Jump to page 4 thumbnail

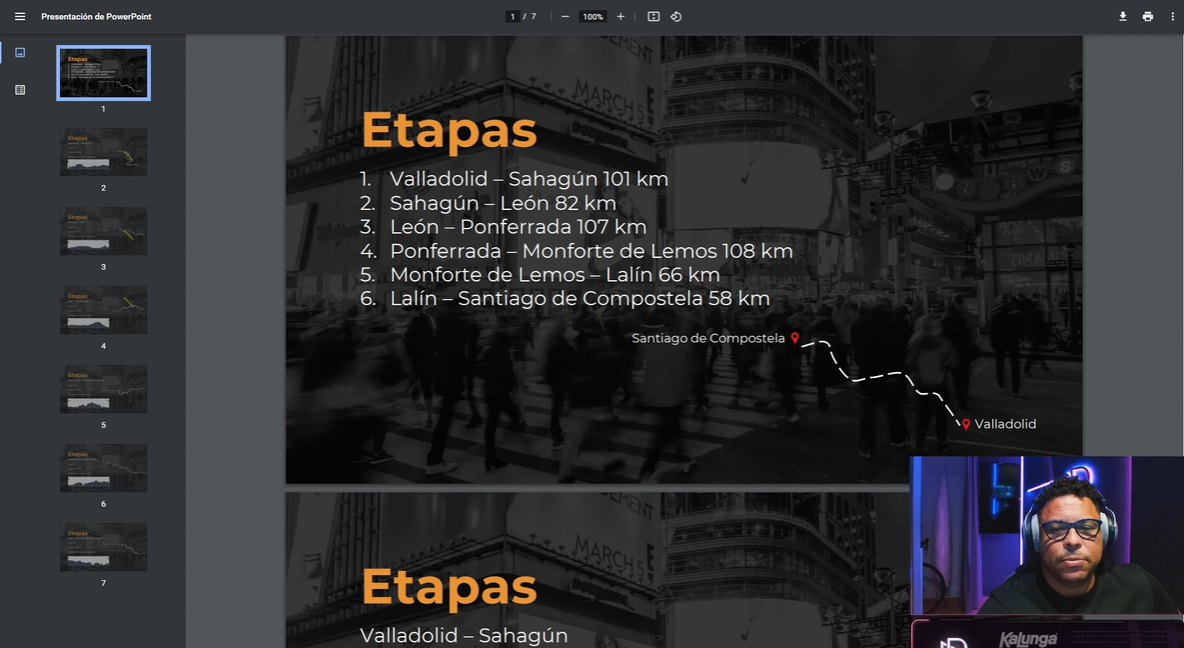coord(103,310)
